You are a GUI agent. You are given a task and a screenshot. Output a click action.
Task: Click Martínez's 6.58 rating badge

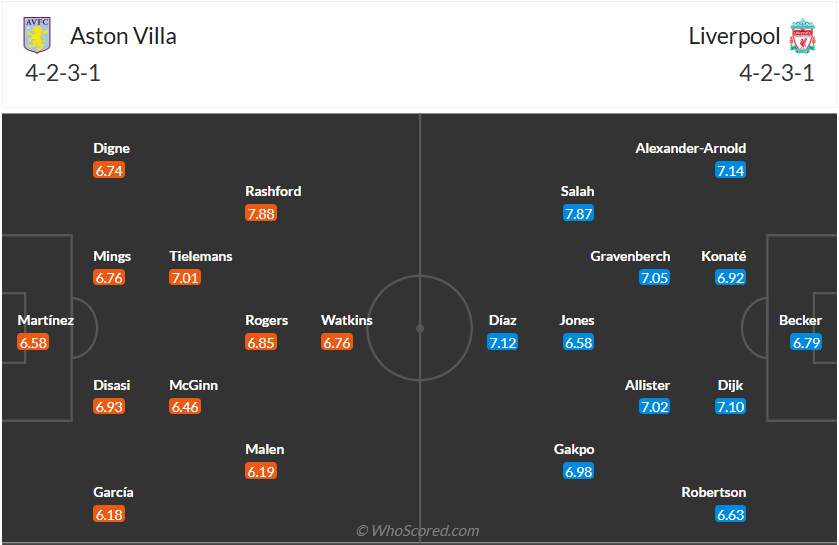[x=33, y=342]
